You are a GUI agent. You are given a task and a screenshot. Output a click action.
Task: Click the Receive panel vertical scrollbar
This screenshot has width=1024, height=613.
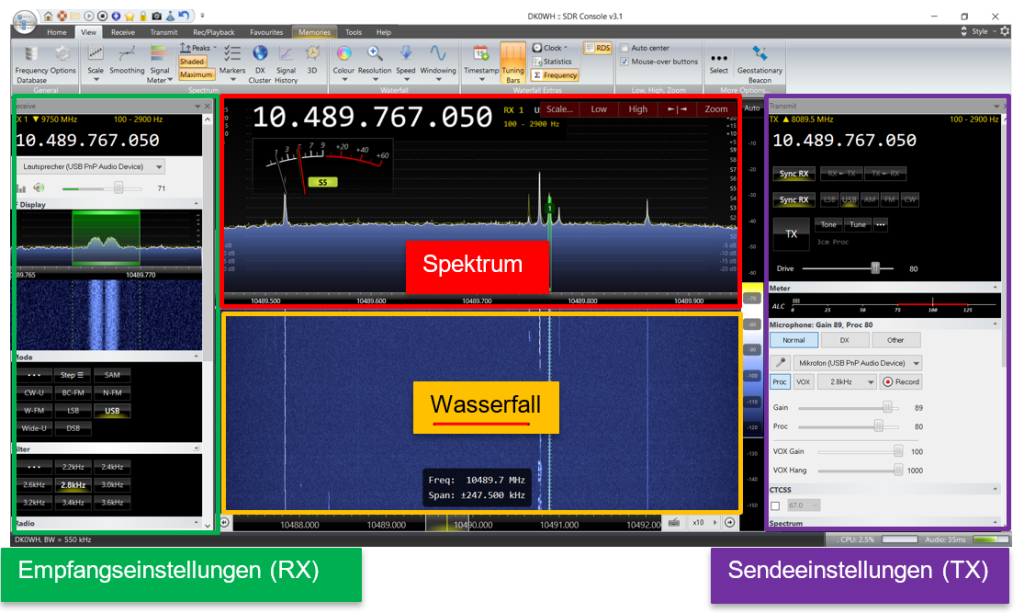(x=208, y=322)
